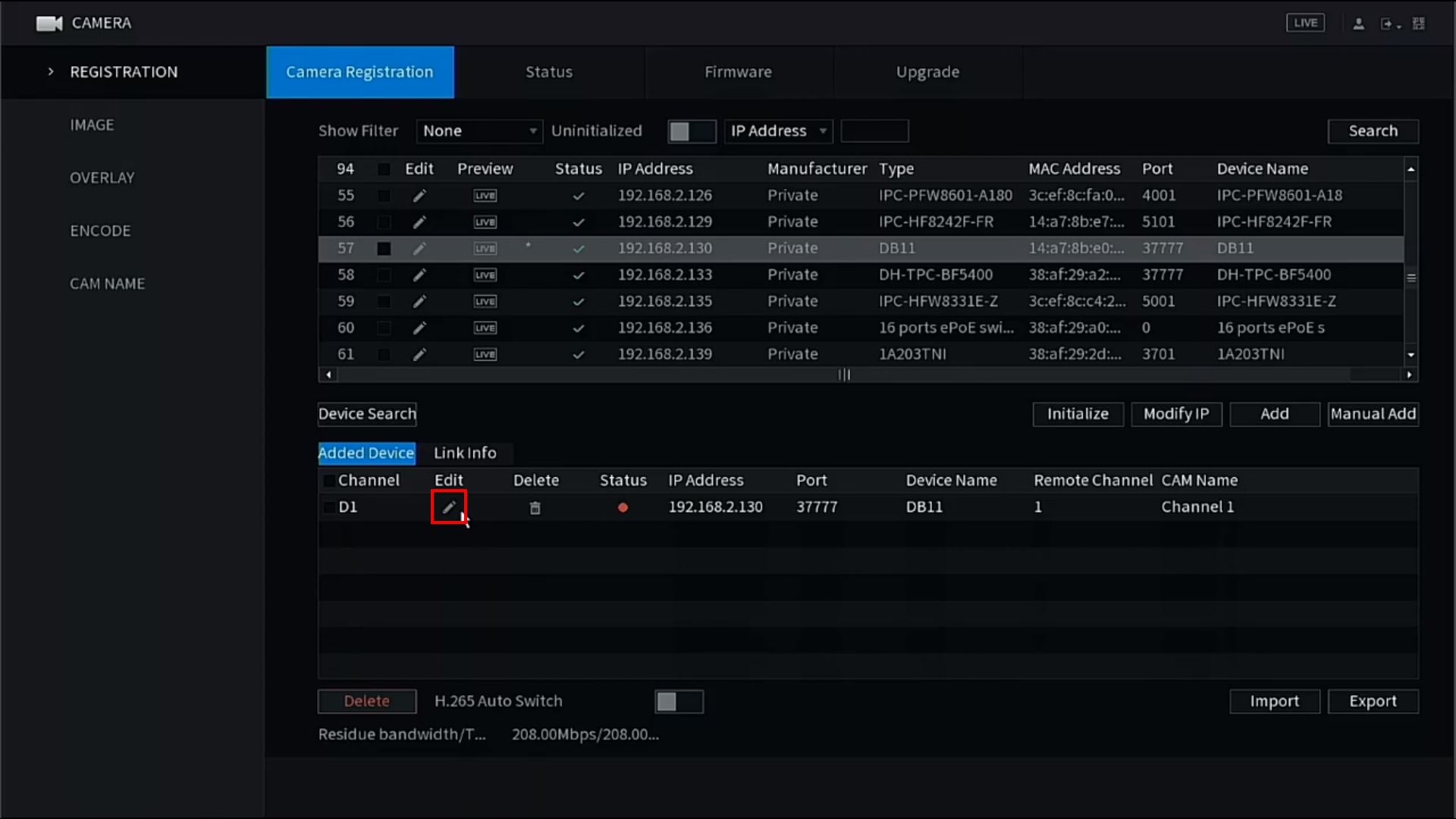Edit the added device D1

(448, 507)
